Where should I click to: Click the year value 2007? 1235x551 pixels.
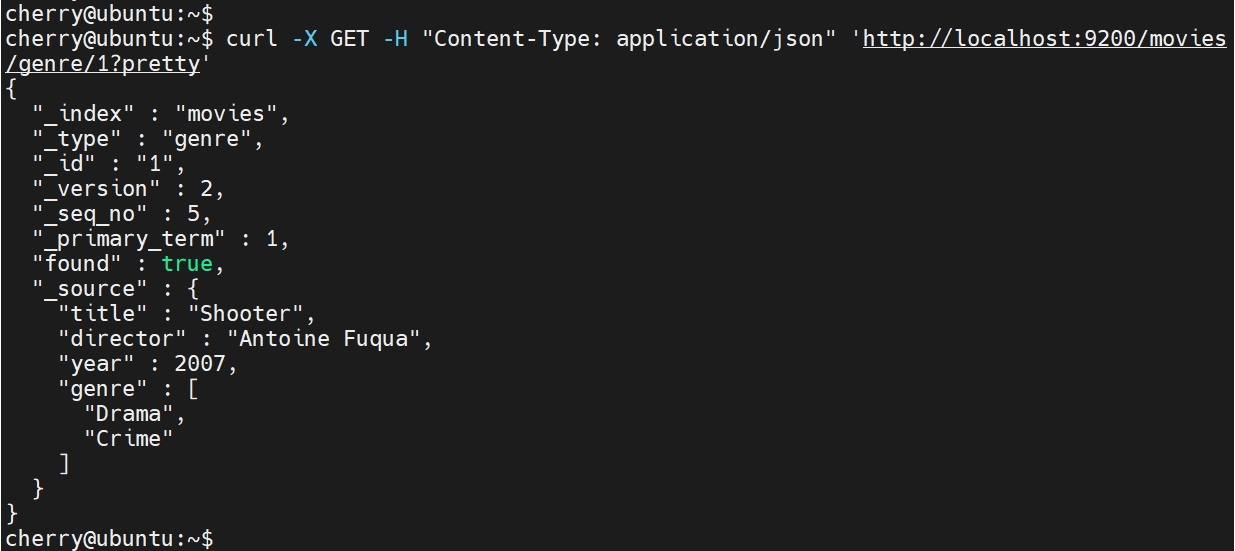200,364
